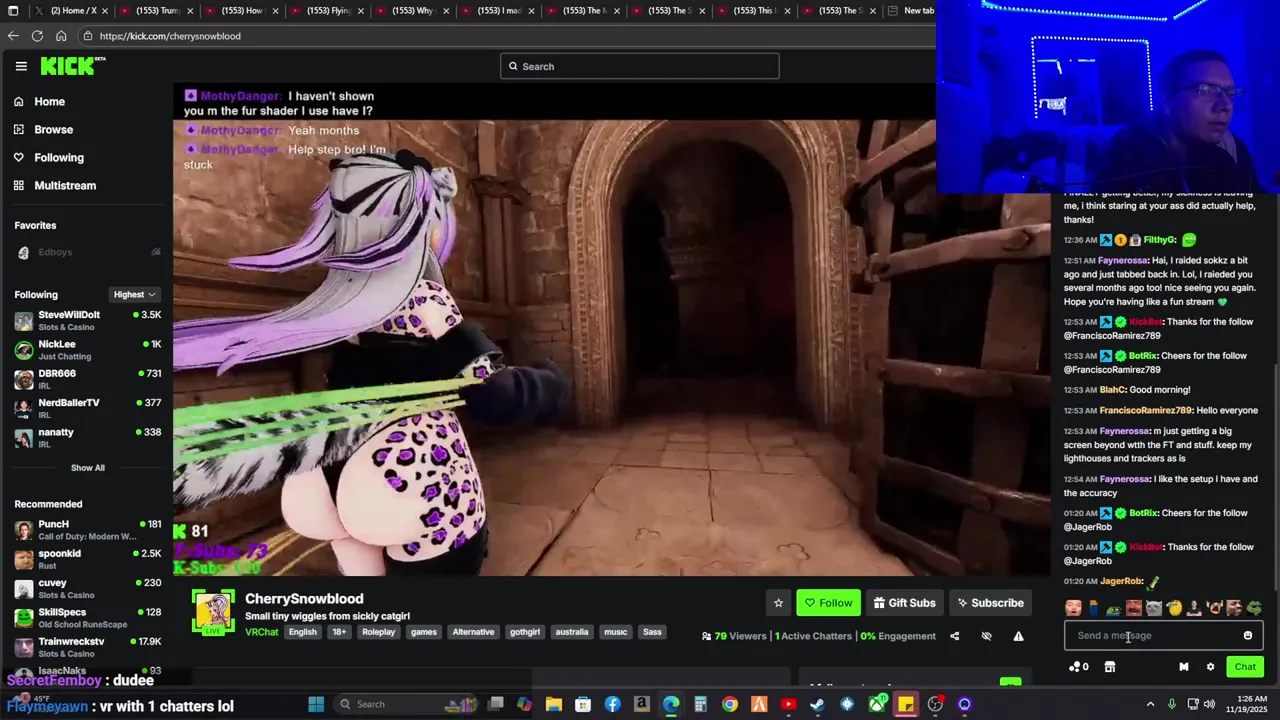
Task: Open Google Chrome from taskbar
Action: [730, 704]
